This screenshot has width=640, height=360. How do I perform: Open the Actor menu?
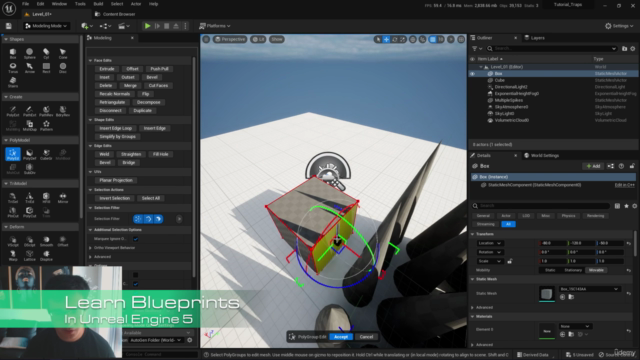(136, 4)
